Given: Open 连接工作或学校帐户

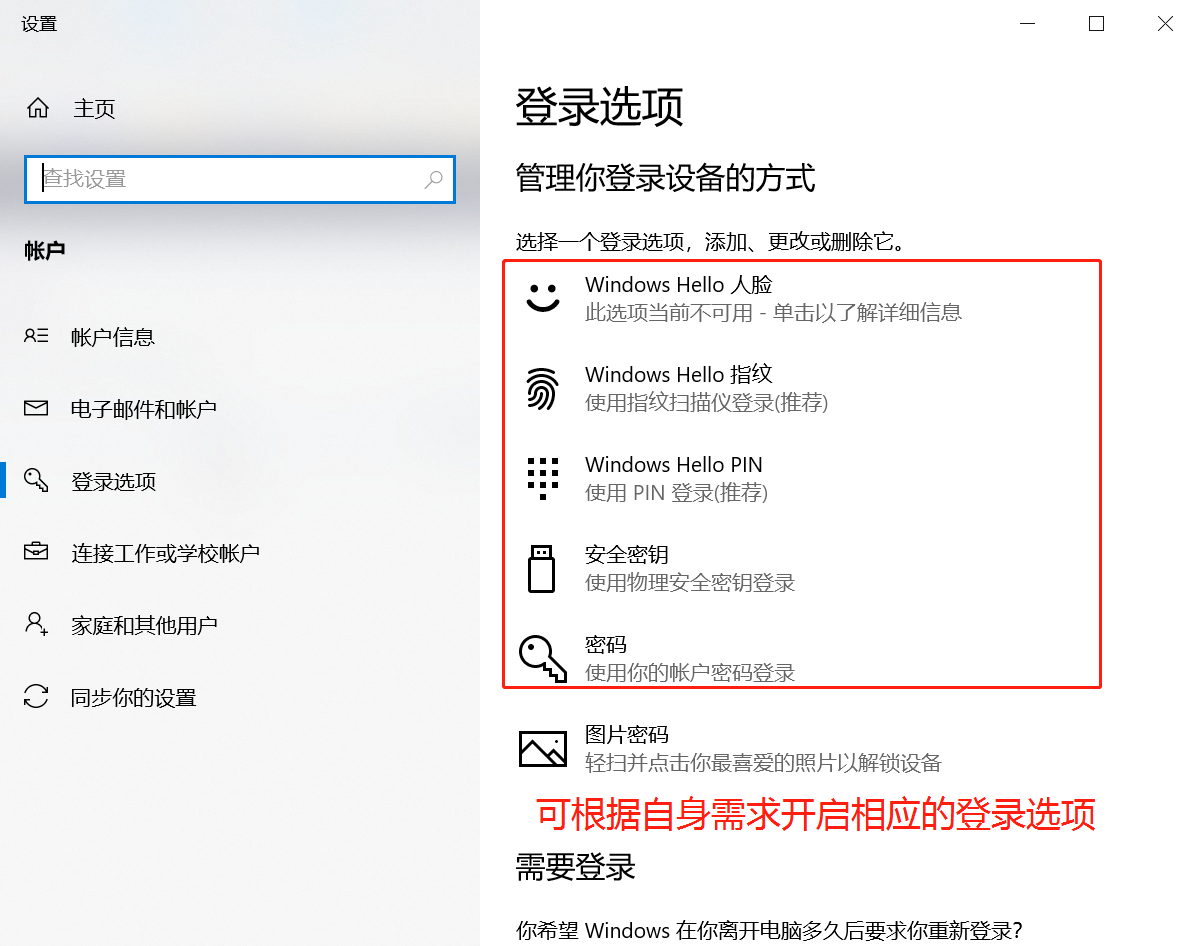Looking at the screenshot, I should pyautogui.click(x=166, y=554).
